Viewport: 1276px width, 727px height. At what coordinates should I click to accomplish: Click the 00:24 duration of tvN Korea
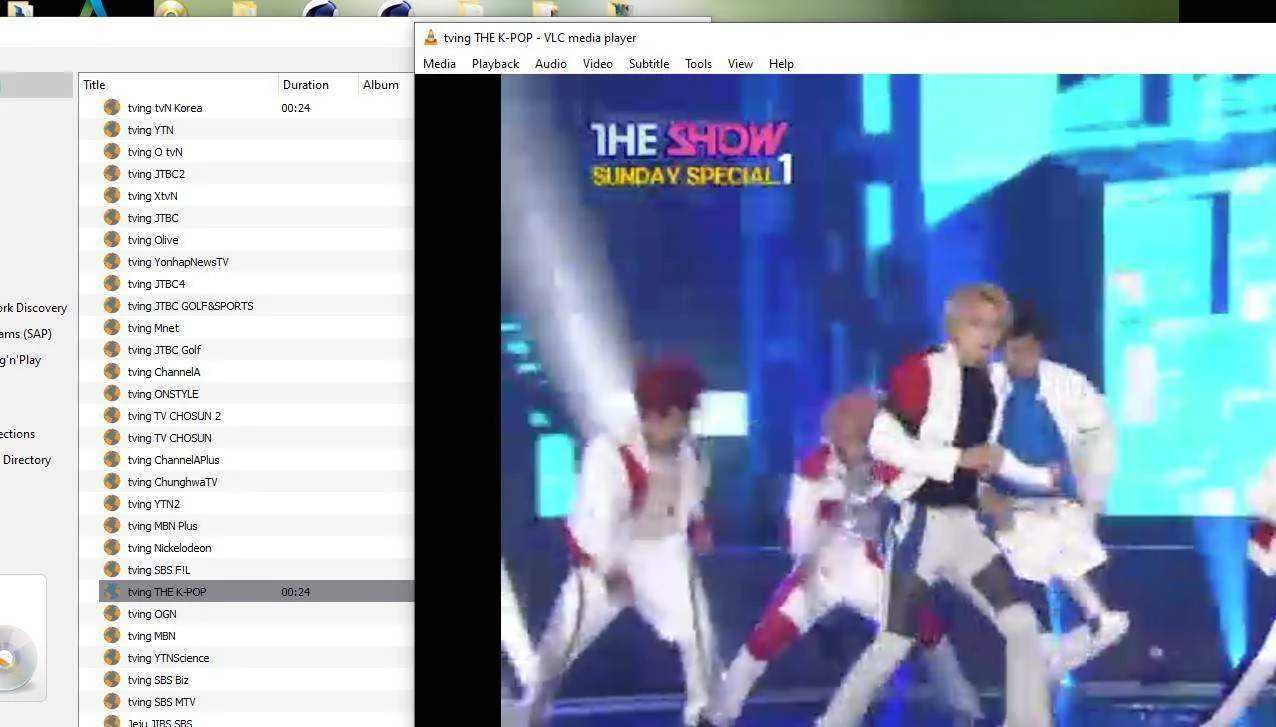coord(295,108)
